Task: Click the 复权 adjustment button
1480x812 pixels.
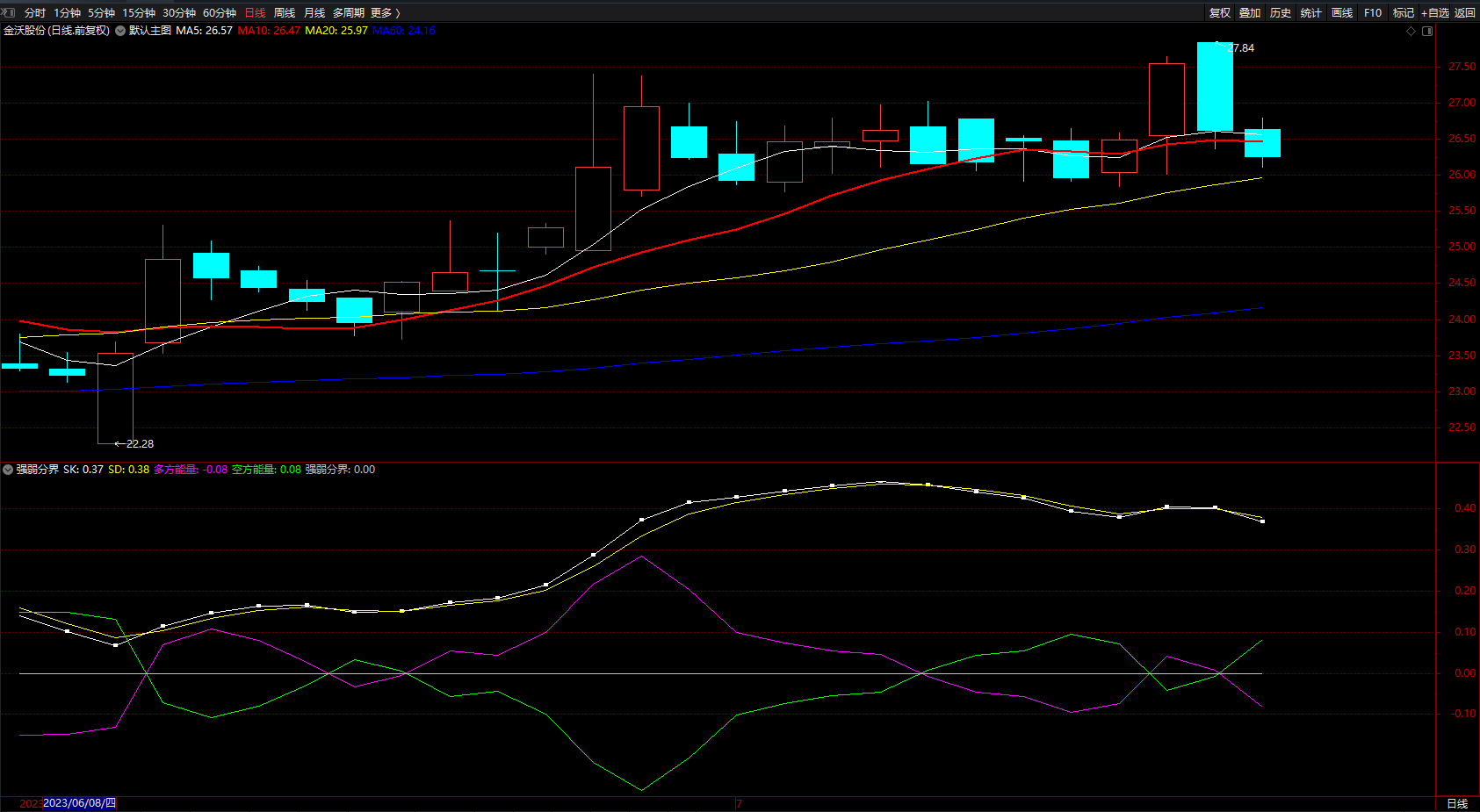Action: pos(1220,12)
